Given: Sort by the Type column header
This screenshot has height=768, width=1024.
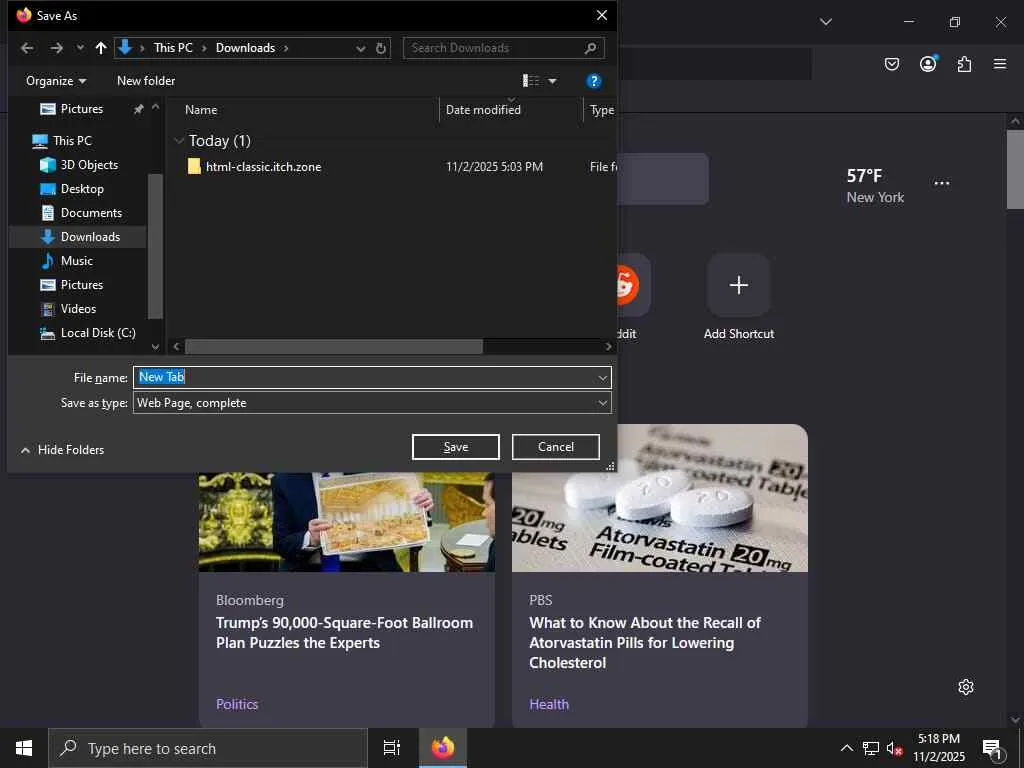Looking at the screenshot, I should [x=601, y=110].
